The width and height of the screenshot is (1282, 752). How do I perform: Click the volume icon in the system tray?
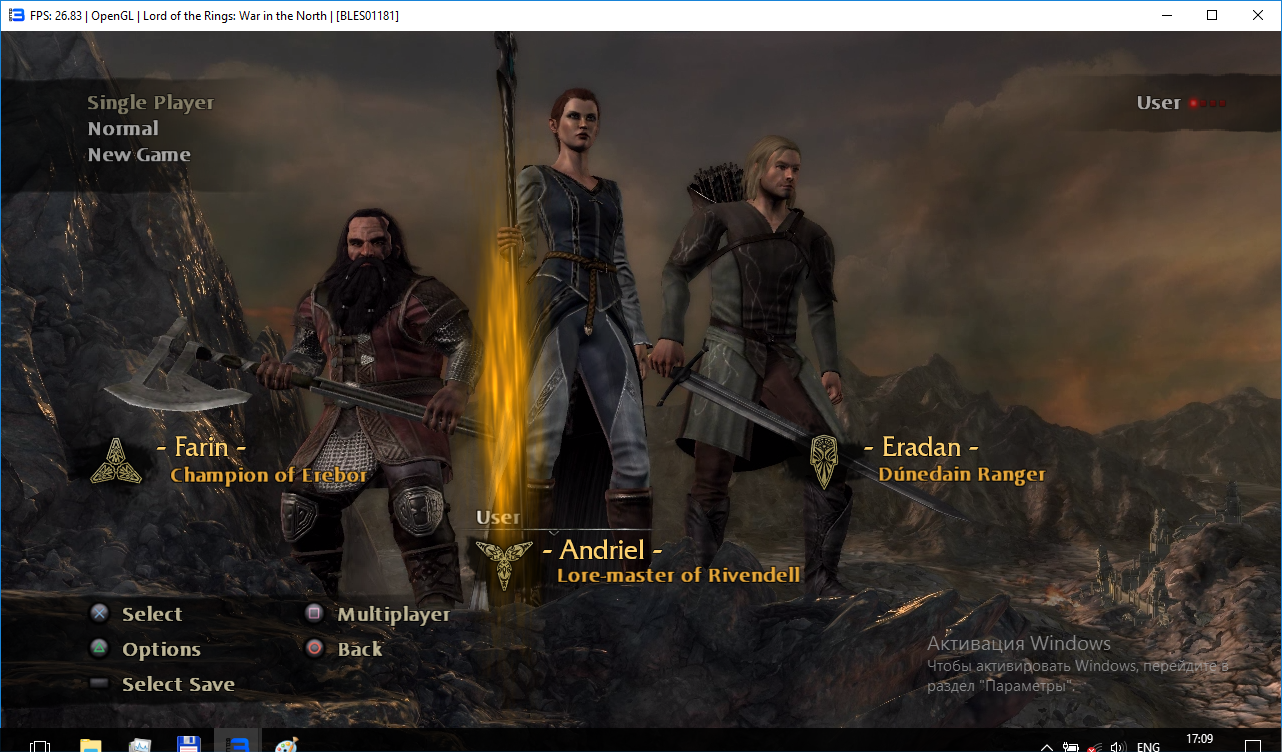(x=1118, y=746)
